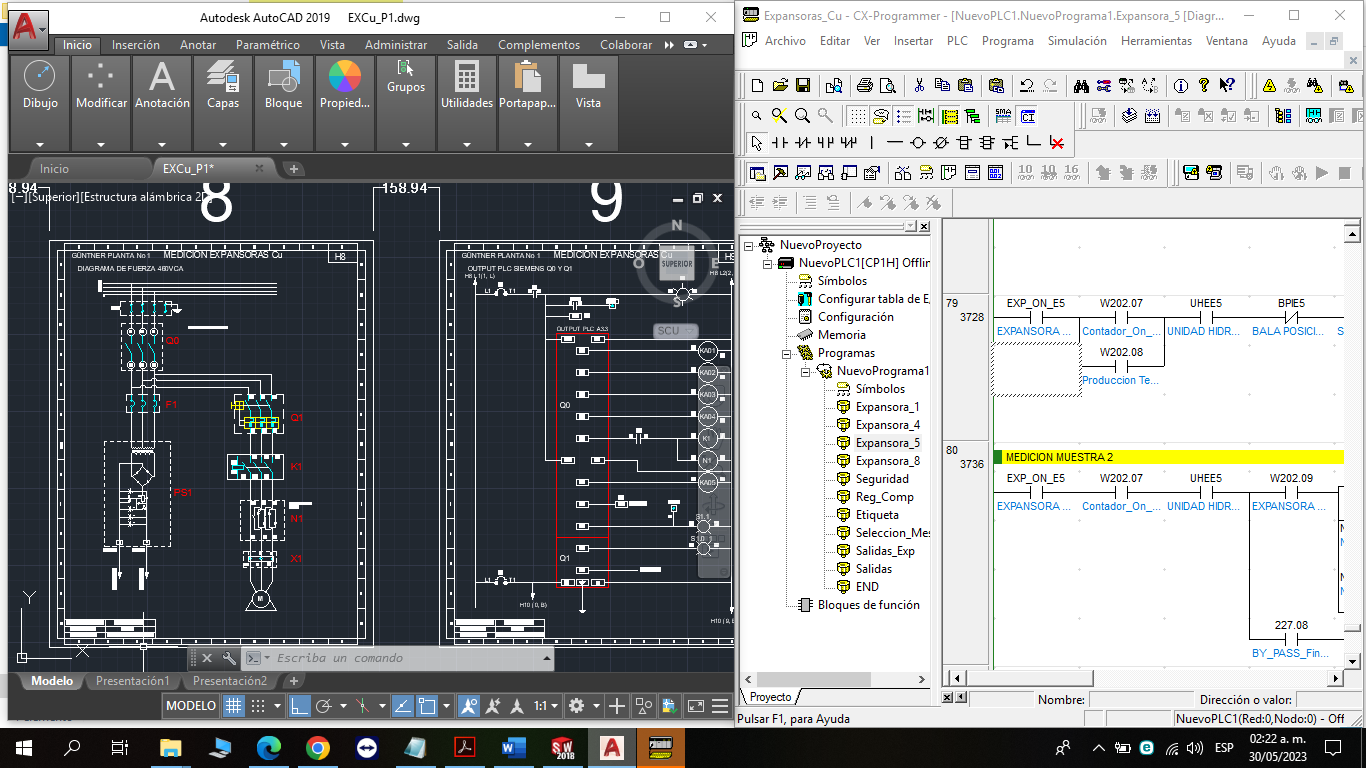The width and height of the screenshot is (1366, 768).
Task: Select the new open contact ladder tool
Action: click(x=781, y=143)
